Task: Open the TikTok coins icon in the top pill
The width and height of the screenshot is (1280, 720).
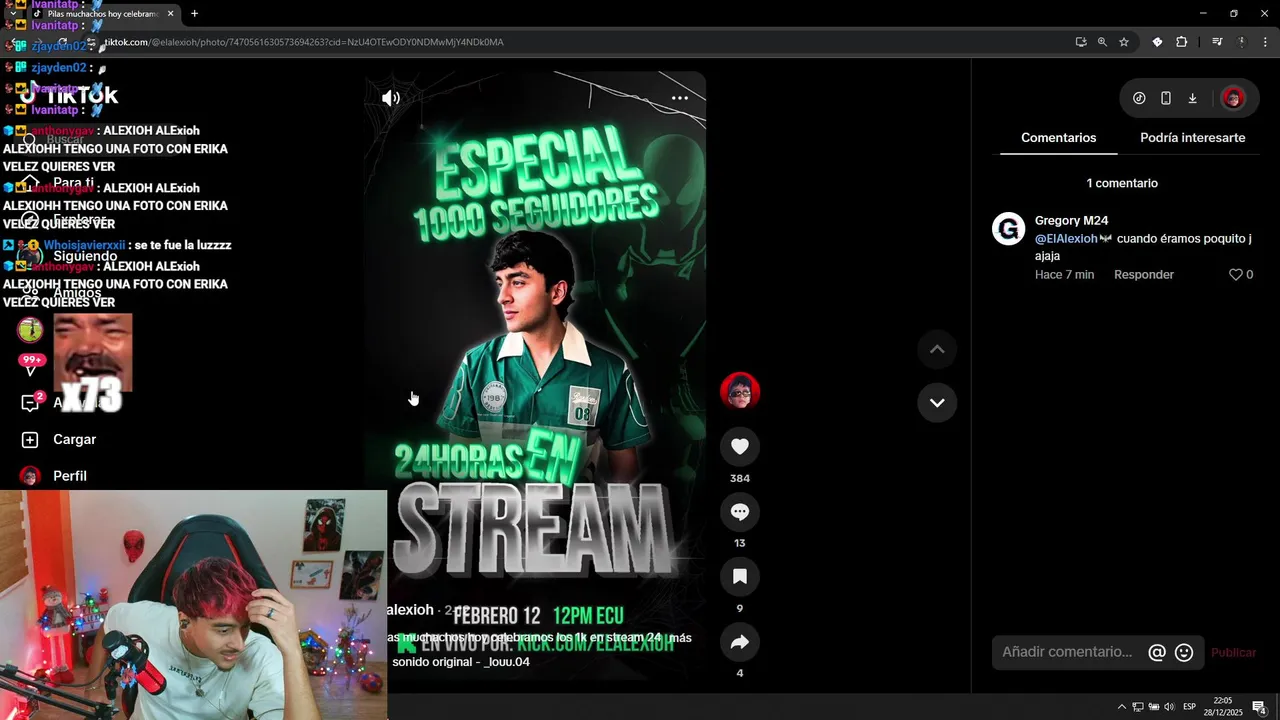Action: pyautogui.click(x=1139, y=98)
